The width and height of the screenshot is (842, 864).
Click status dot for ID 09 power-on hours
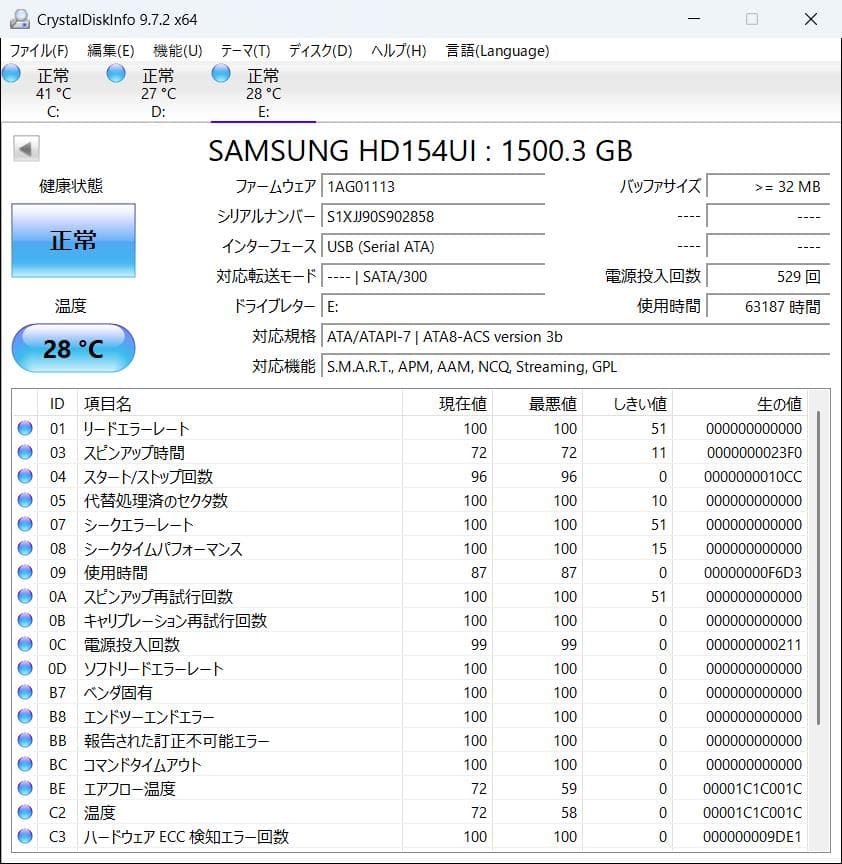pyautogui.click(x=25, y=572)
